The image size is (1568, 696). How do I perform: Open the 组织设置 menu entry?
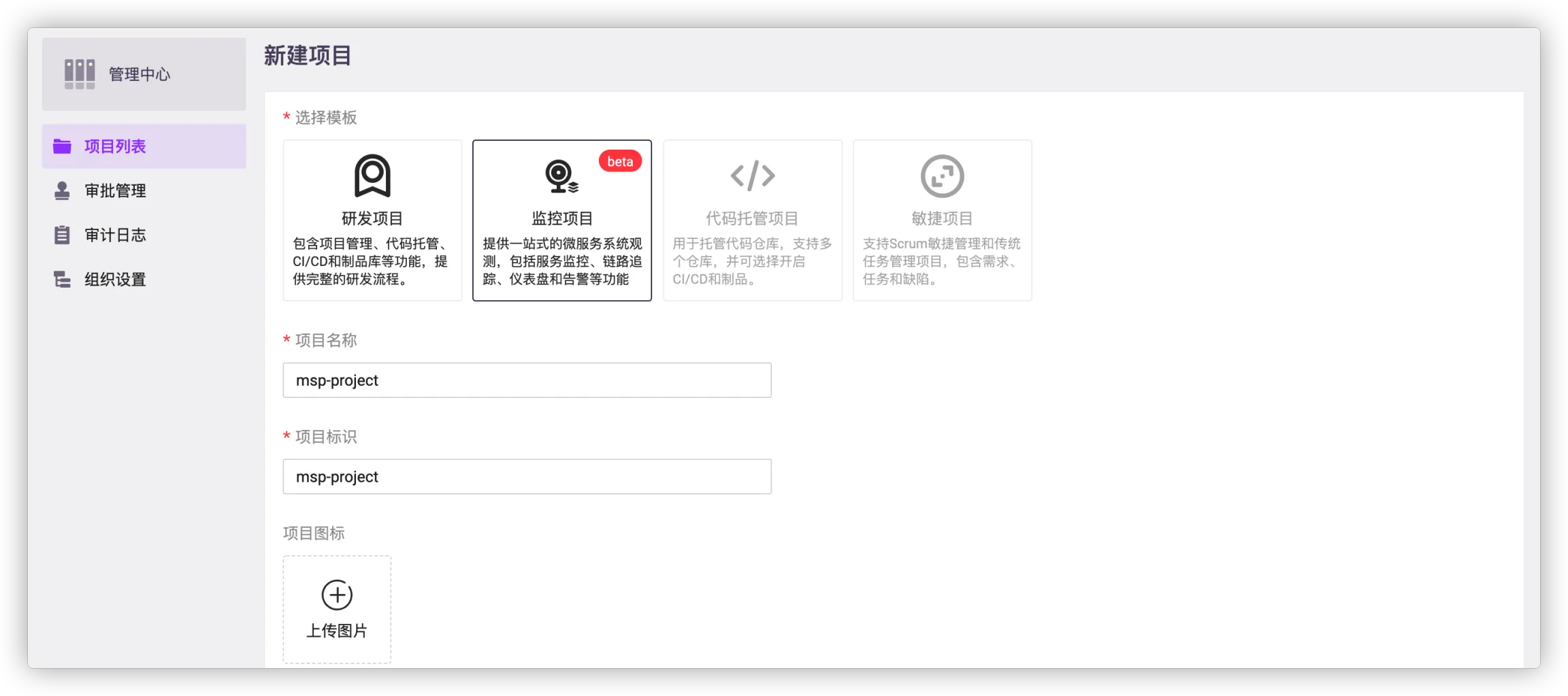115,280
